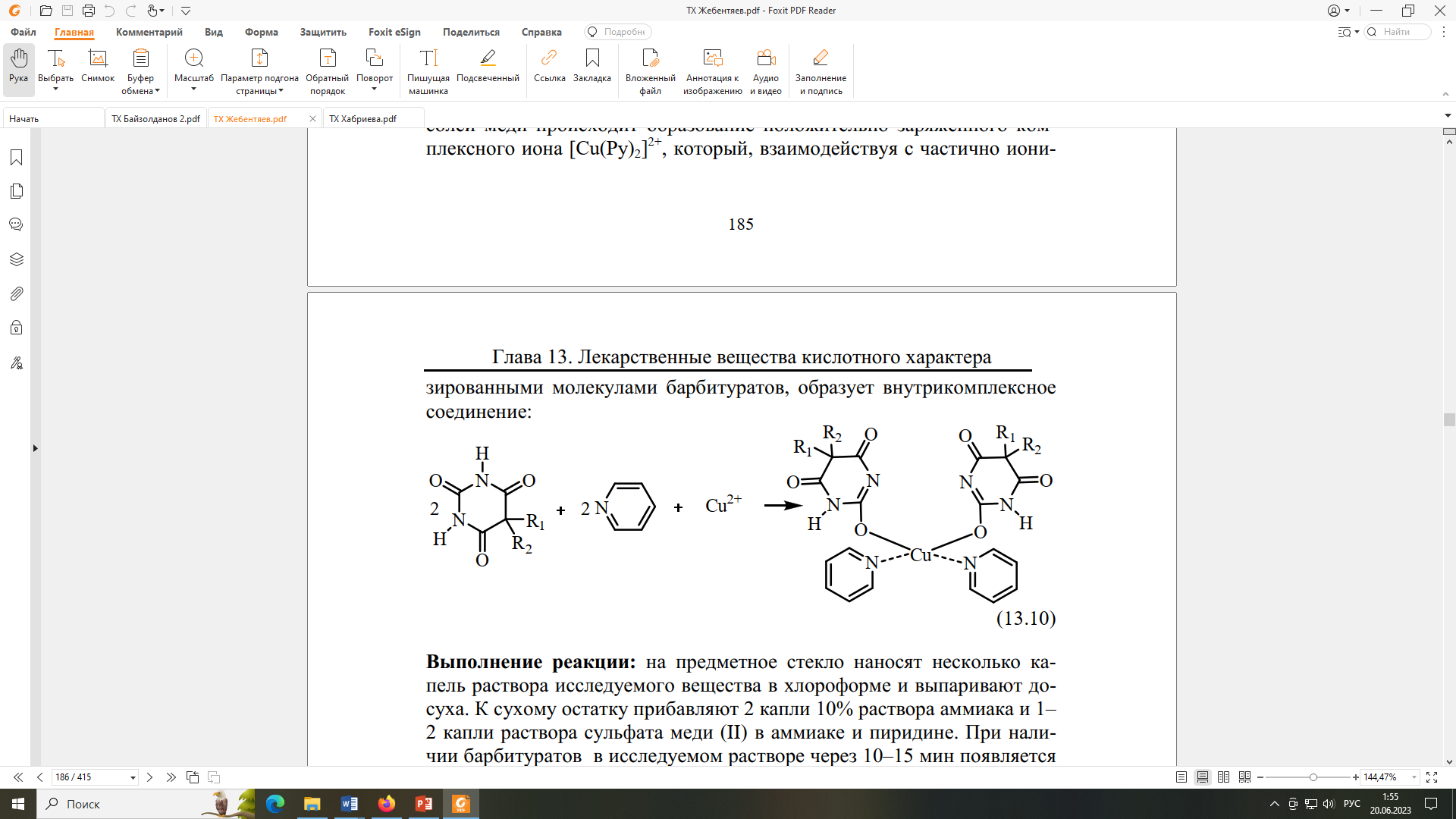
Task: Select the Подсвеченный highlight tool
Action: click(x=488, y=65)
